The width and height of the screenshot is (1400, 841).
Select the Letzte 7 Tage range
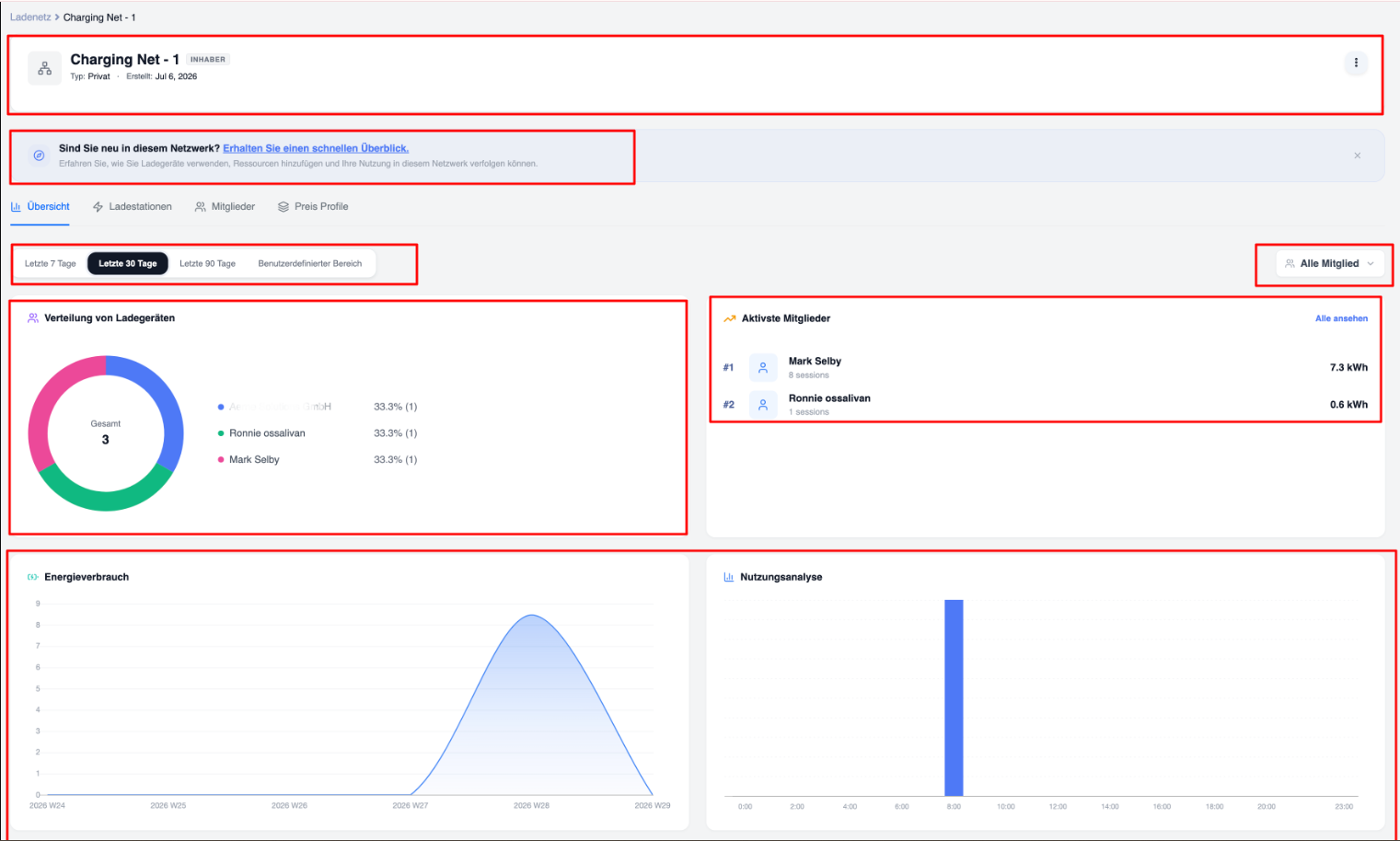[x=51, y=263]
